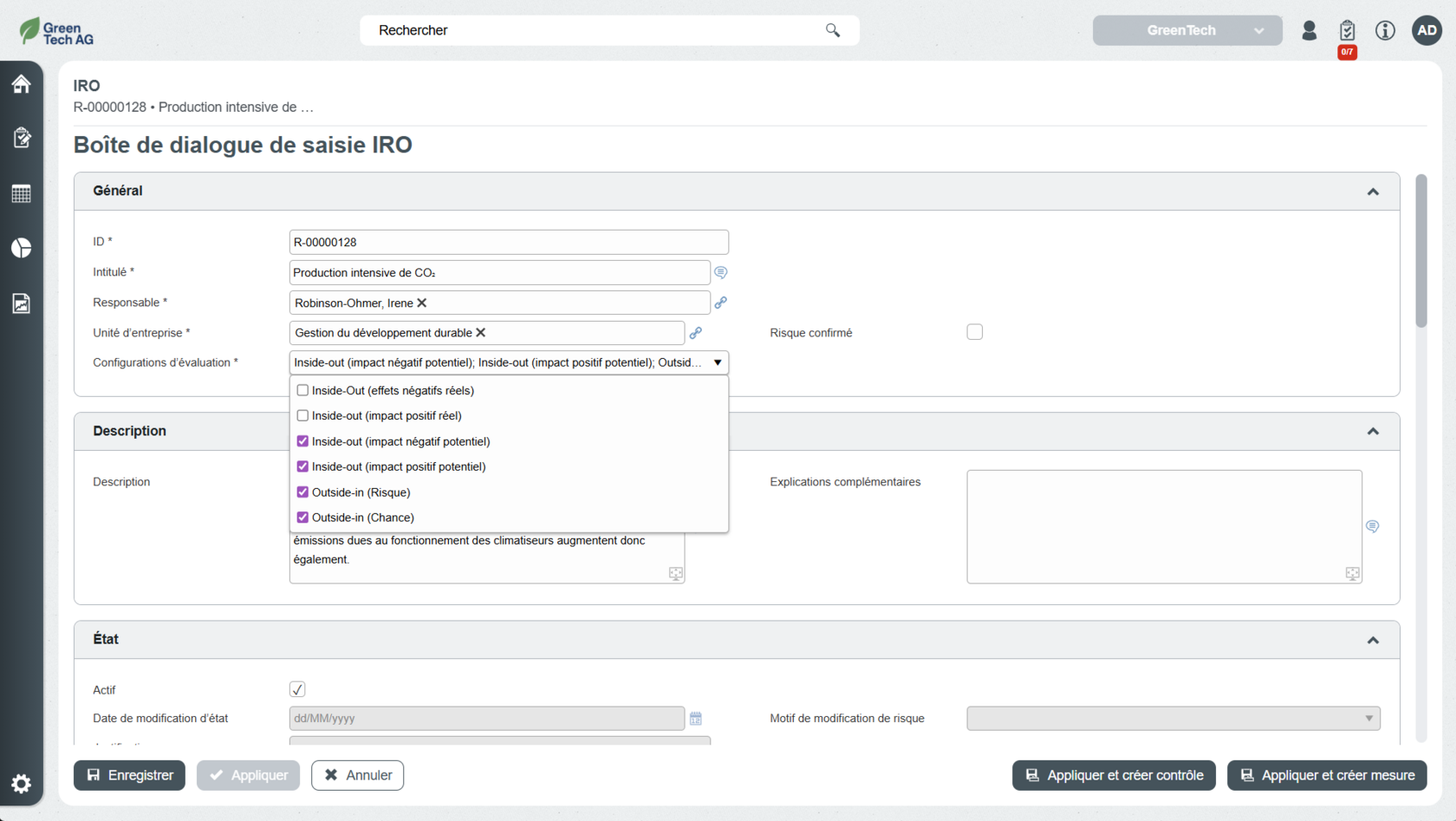Click the info icon in the top bar
The height and width of the screenshot is (821, 1456).
1385,30
